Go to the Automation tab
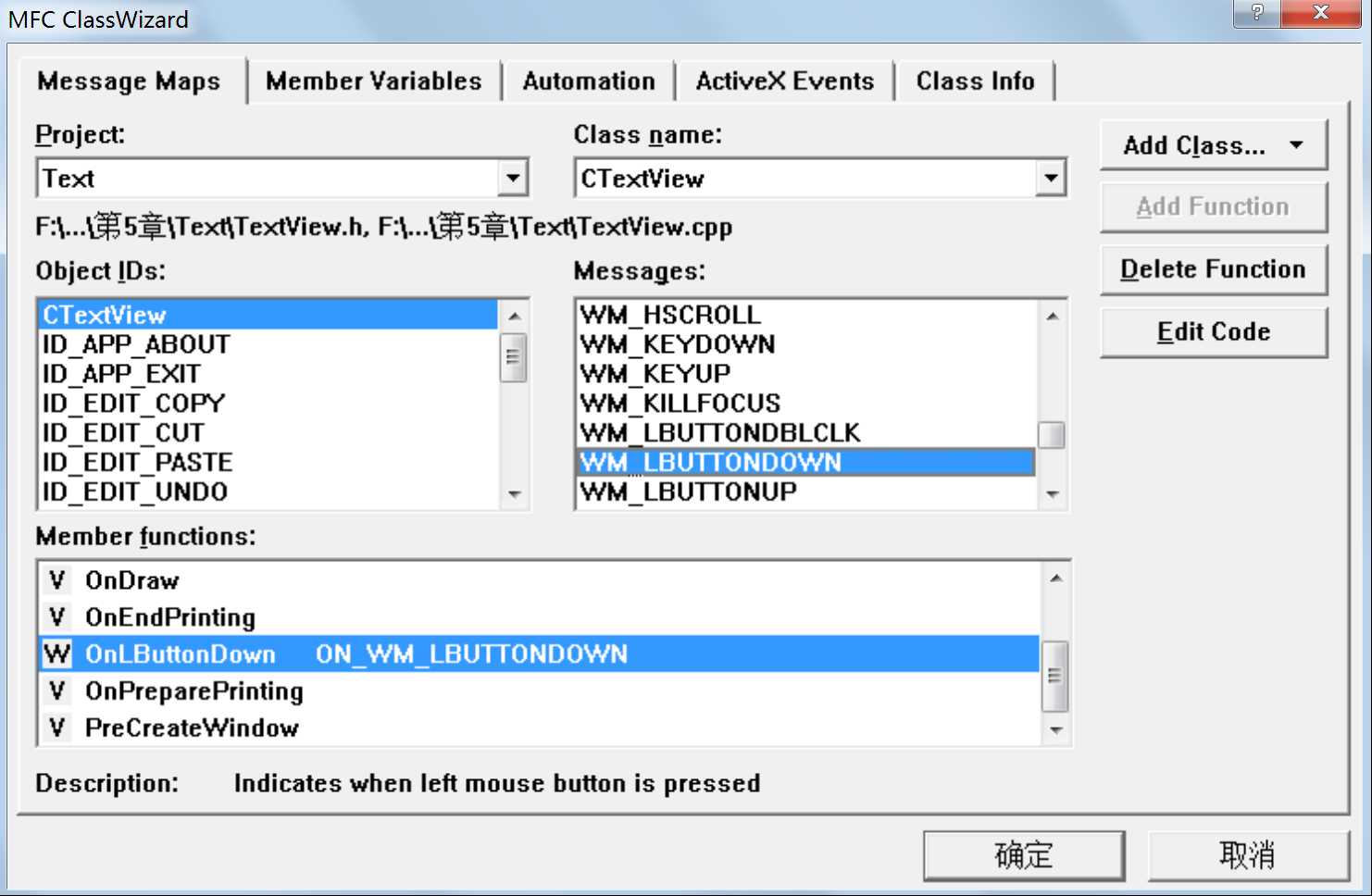The image size is (1372, 896). coord(589,81)
